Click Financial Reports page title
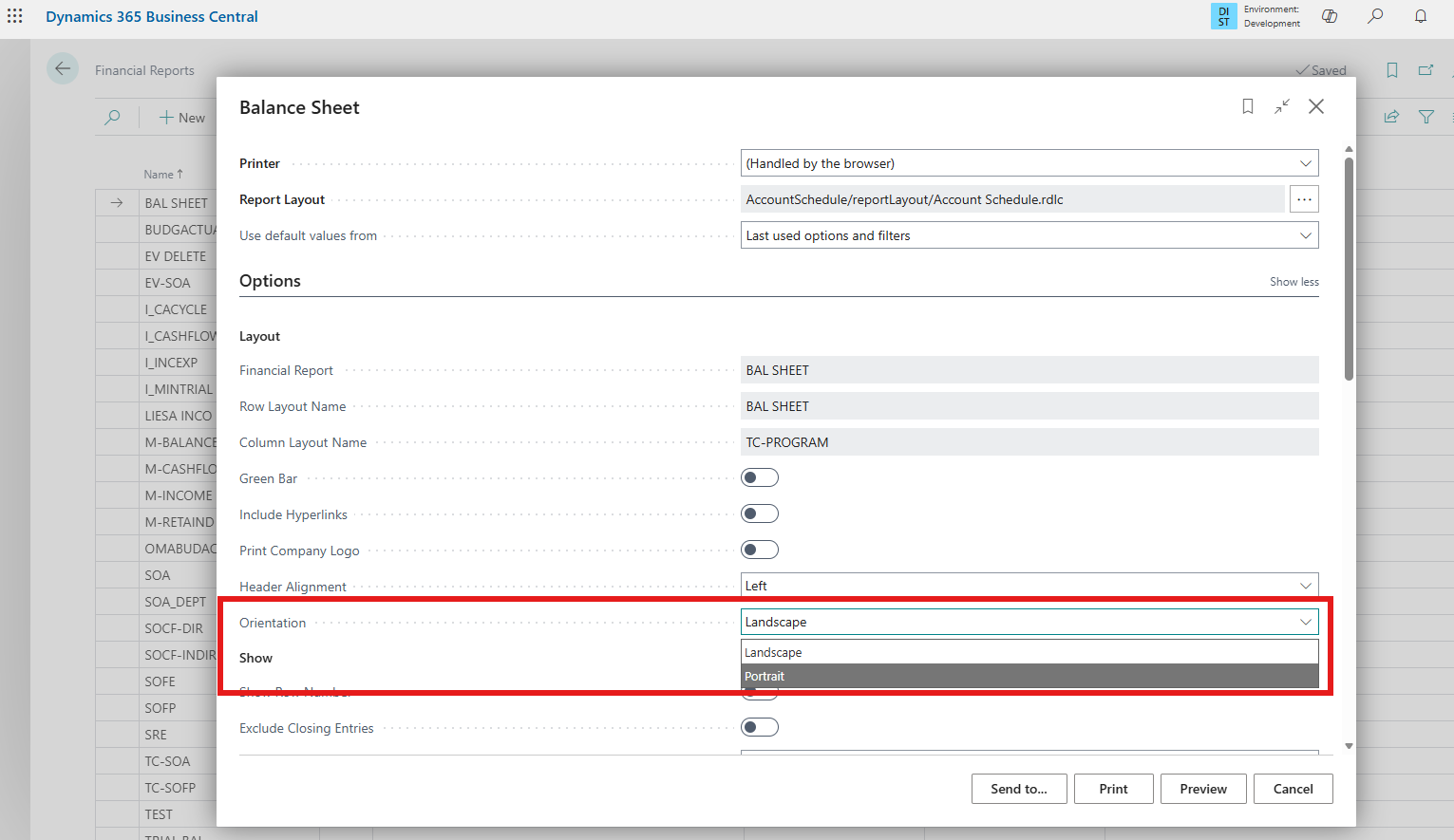Screen dimensions: 1454x840 pyautogui.click(x=144, y=70)
